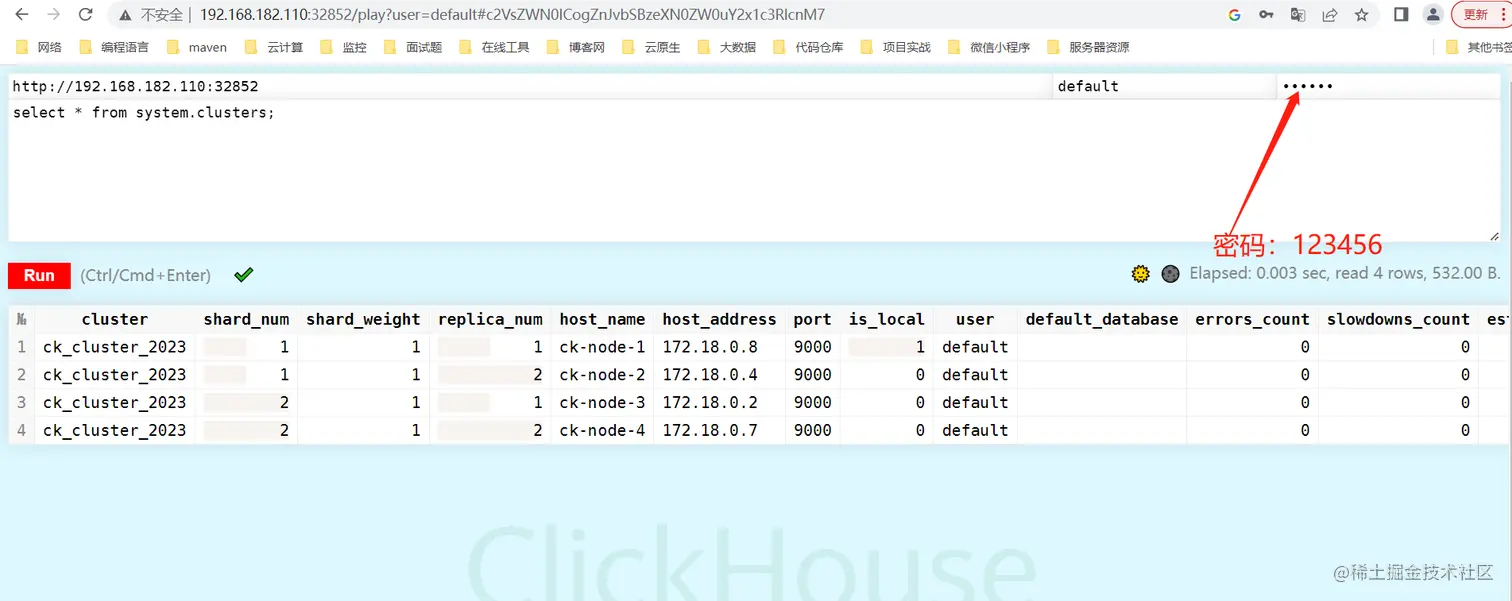Click the 172.18.0.7 host address cell
Viewport: 1512px width, 601px height.
tap(719, 431)
